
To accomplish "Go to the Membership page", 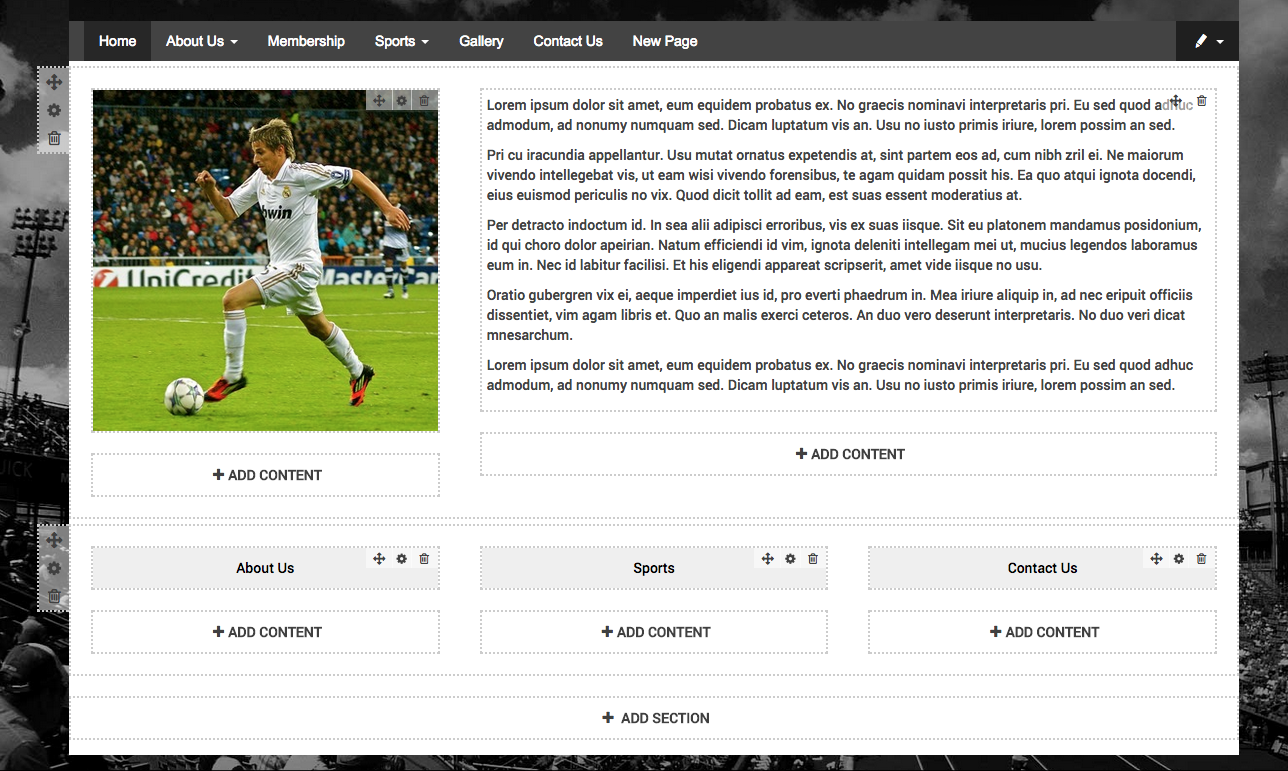I will tap(306, 41).
